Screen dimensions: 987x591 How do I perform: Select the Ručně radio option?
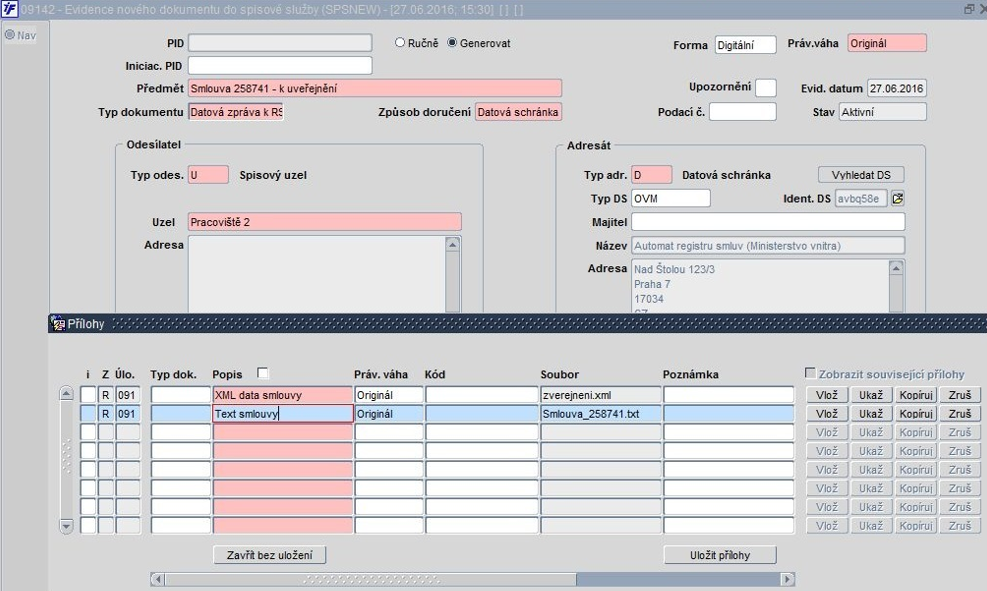click(400, 43)
